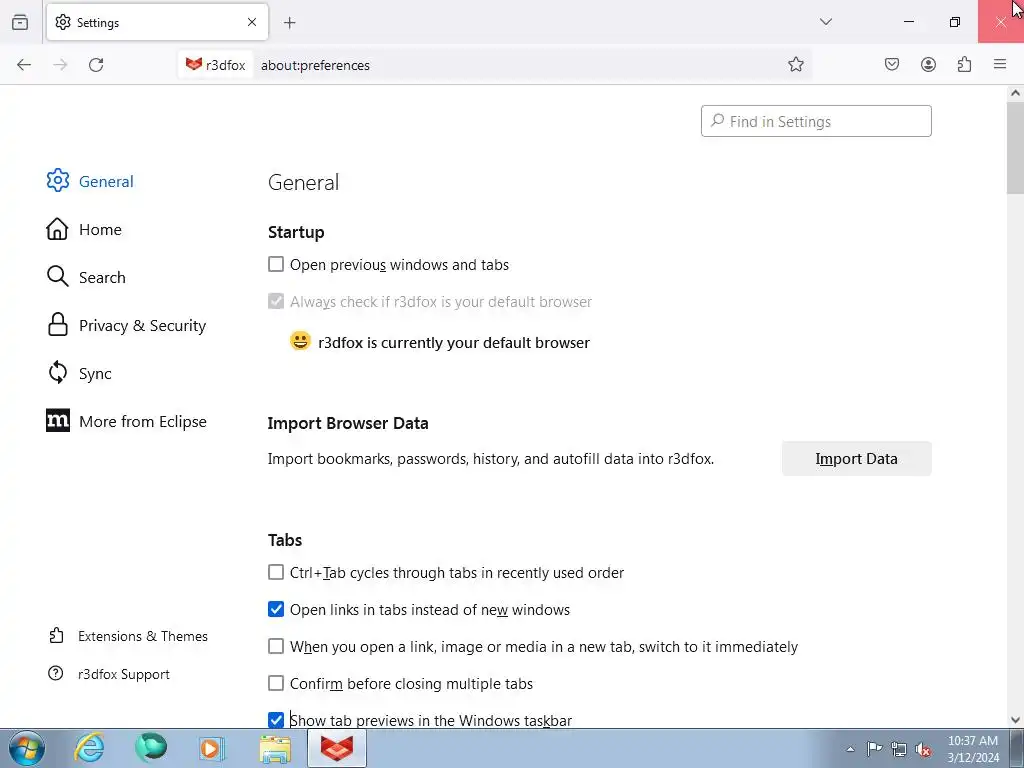The height and width of the screenshot is (768, 1024).
Task: Show hidden tray icons arrow
Action: pyautogui.click(x=850, y=749)
